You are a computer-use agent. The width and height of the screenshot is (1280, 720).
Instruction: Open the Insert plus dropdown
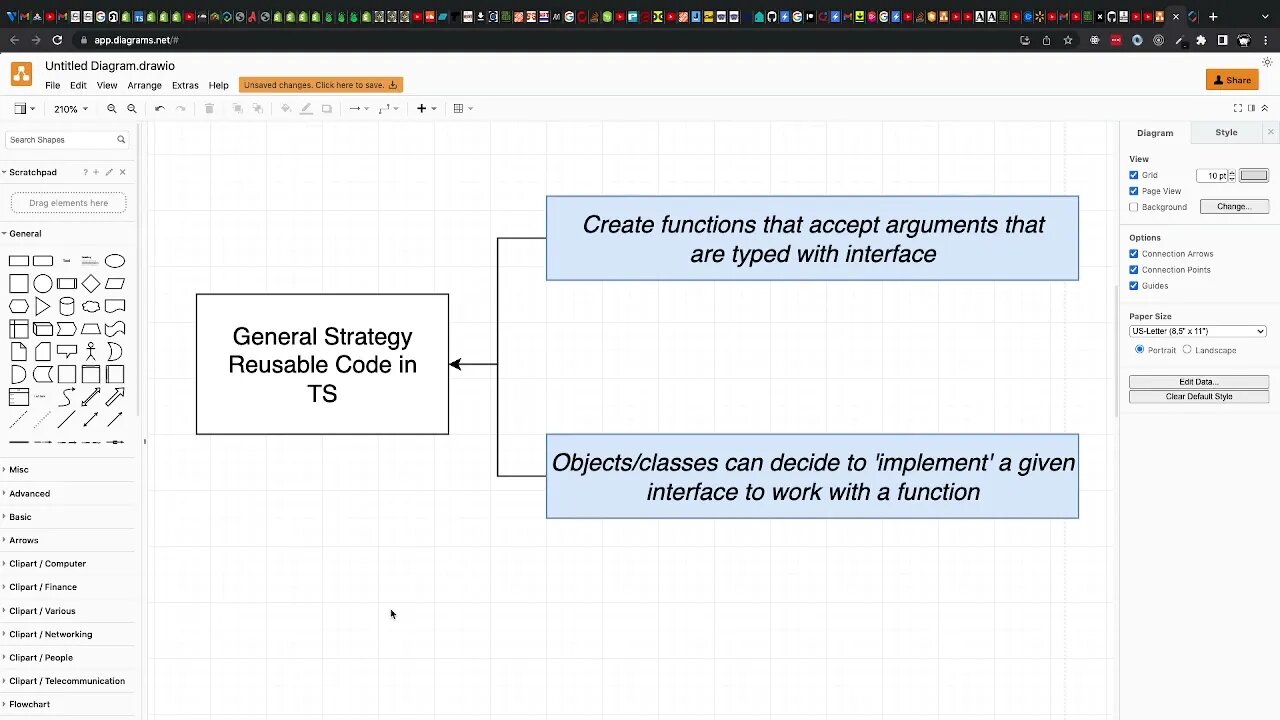coord(426,109)
